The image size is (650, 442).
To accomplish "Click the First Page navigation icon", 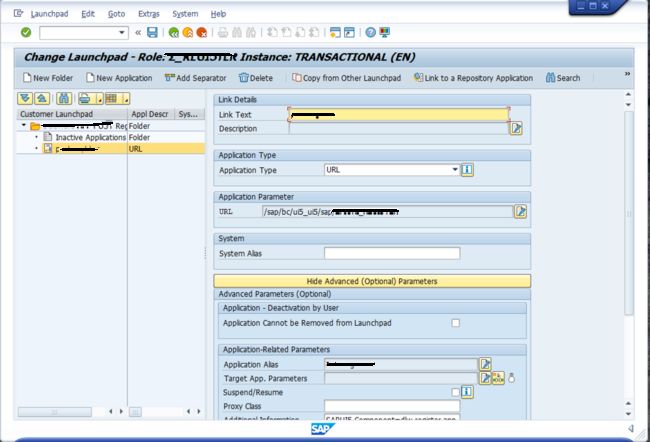I will tap(272, 32).
